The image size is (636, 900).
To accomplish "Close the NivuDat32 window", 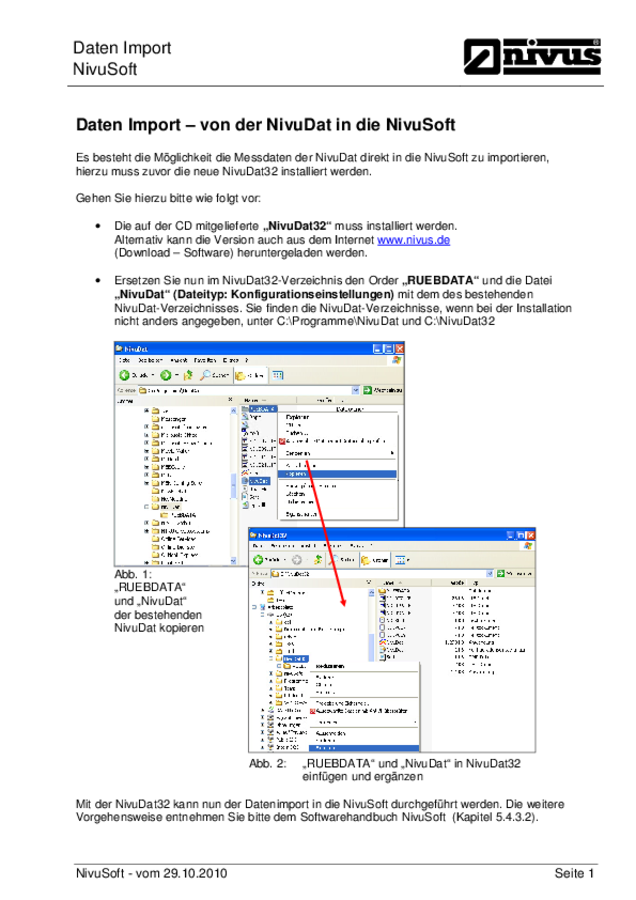I will click(x=530, y=535).
